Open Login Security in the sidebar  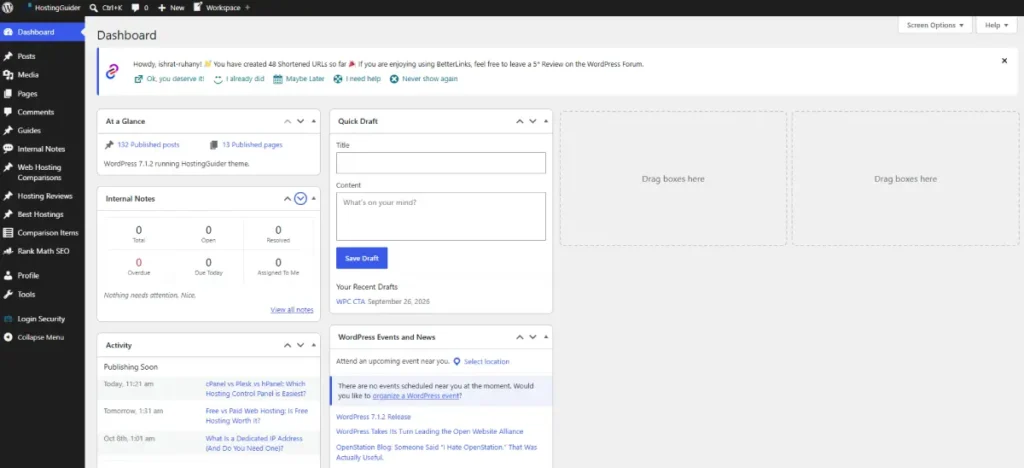pos(42,319)
